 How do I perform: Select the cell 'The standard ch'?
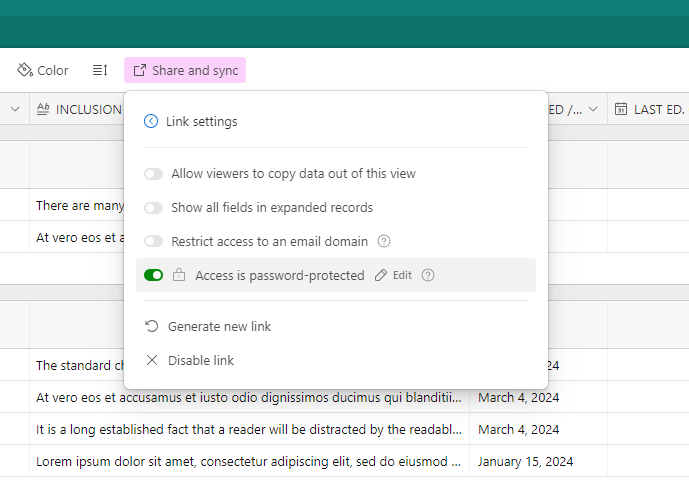pos(77,365)
